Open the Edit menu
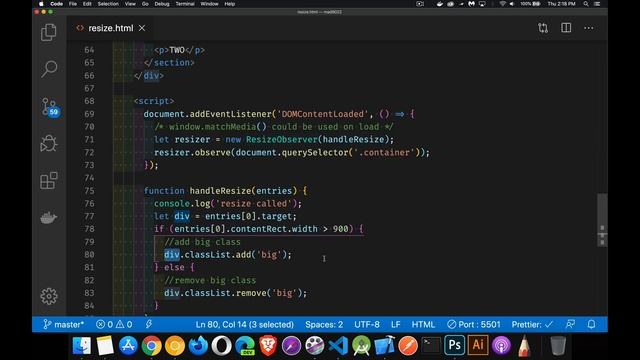This screenshot has width=640, height=360. click(x=87, y=4)
